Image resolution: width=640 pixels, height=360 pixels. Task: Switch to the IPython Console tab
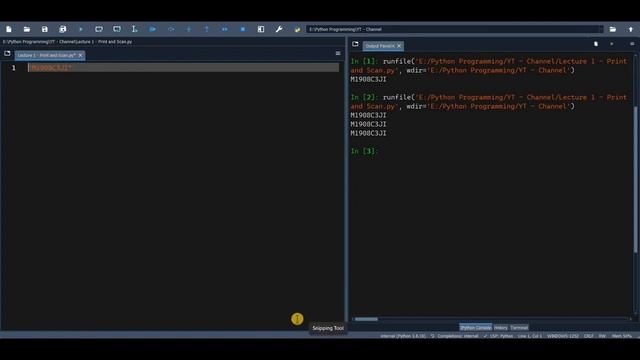click(476, 328)
